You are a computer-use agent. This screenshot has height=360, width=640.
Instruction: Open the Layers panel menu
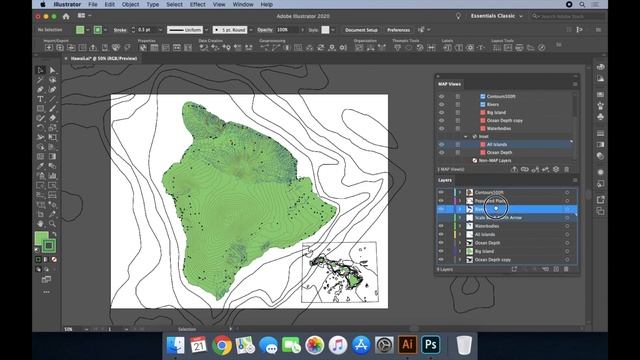tap(575, 180)
